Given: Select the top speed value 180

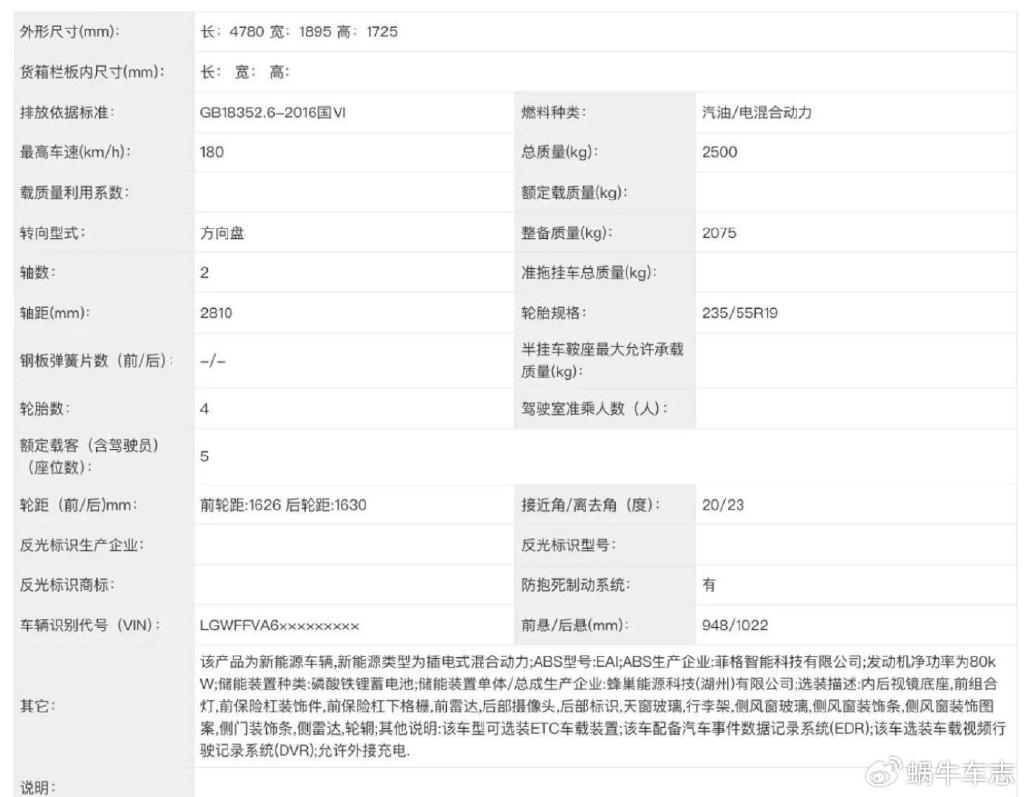Looking at the screenshot, I should click(x=212, y=152).
